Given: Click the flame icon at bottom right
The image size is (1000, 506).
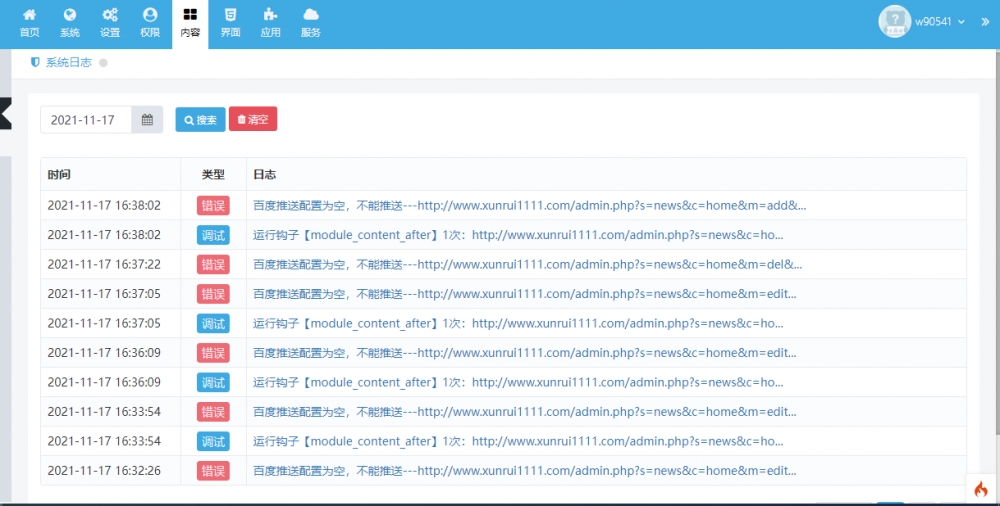Looking at the screenshot, I should tap(981, 489).
